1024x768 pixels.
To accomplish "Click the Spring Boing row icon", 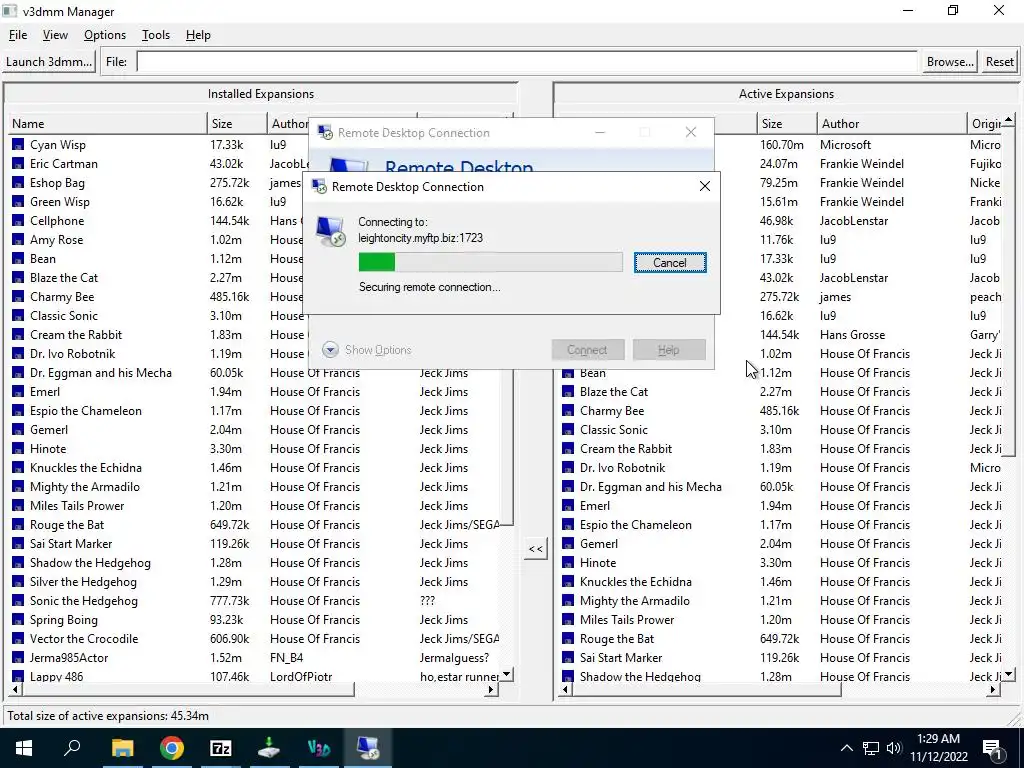I will tap(18, 620).
